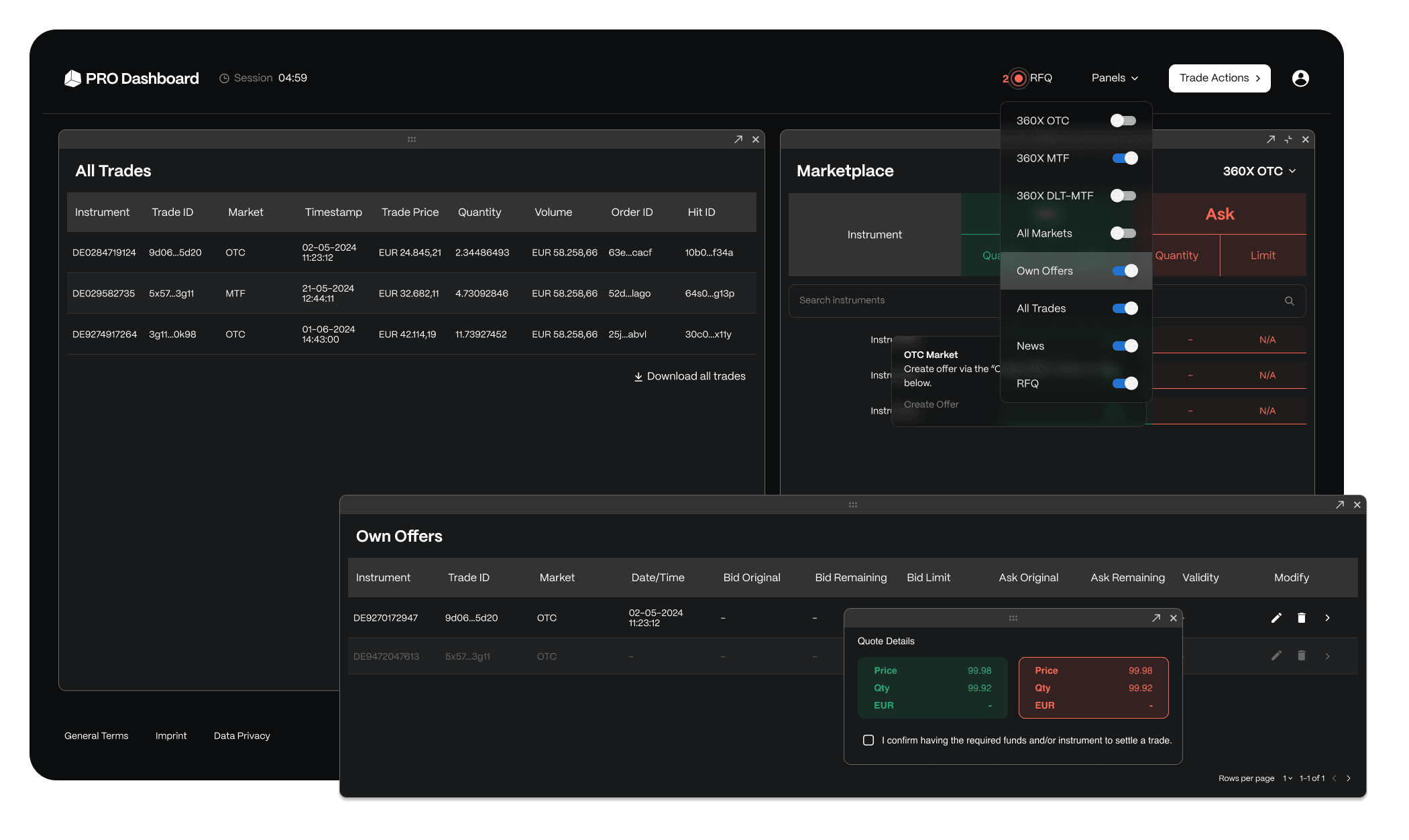
Task: Open the rows per page dropdown
Action: tap(1288, 778)
